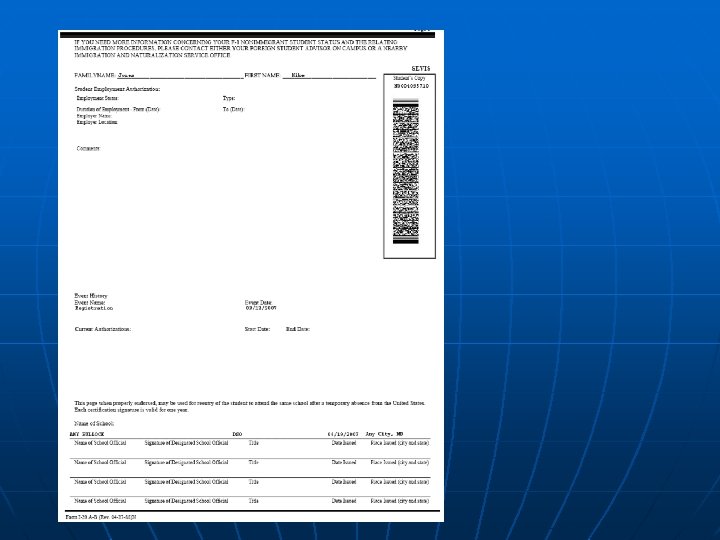Click the family name value "Jones"

[x=126, y=75]
